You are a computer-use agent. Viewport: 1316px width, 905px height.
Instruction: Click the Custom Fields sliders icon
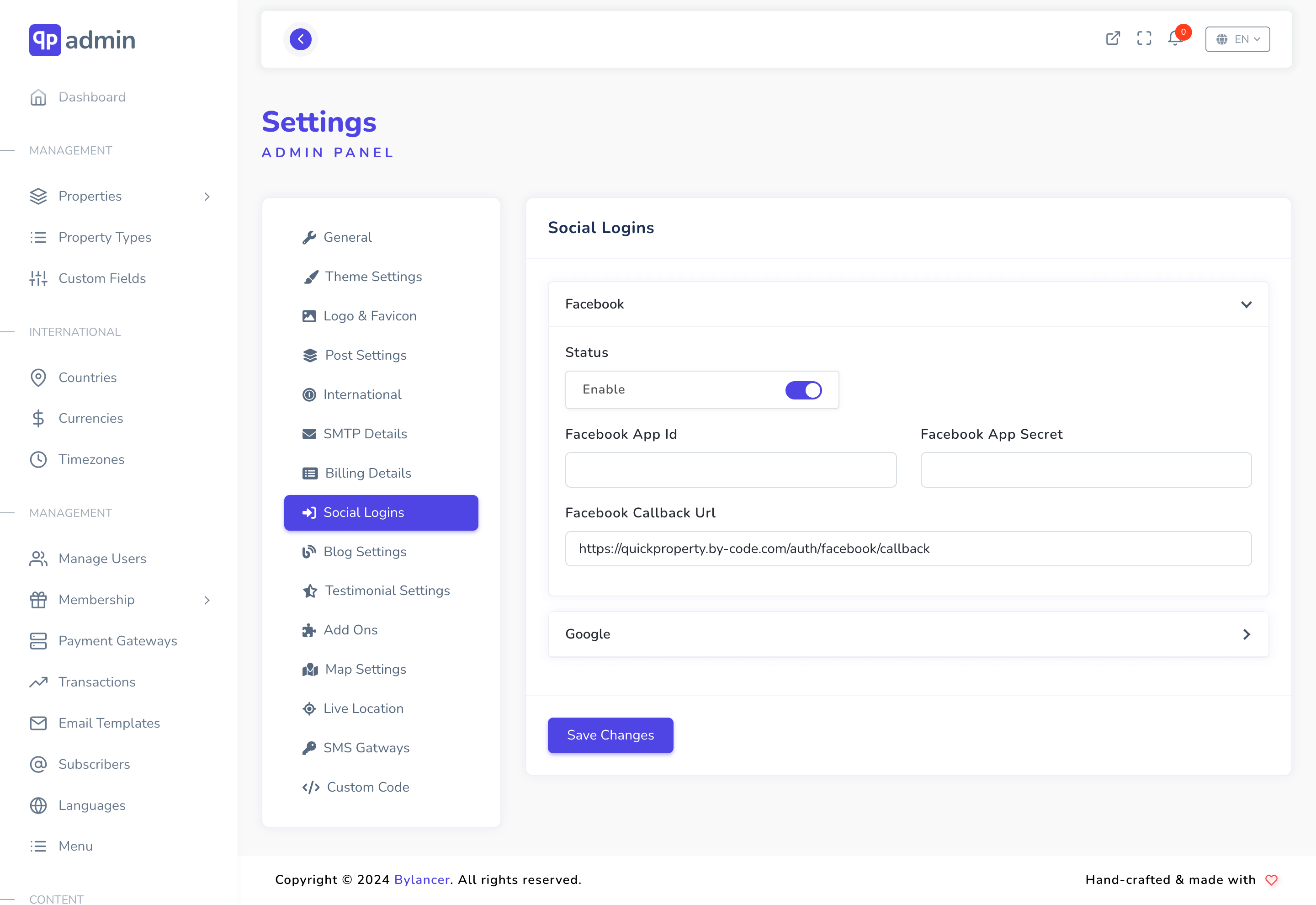click(x=38, y=278)
